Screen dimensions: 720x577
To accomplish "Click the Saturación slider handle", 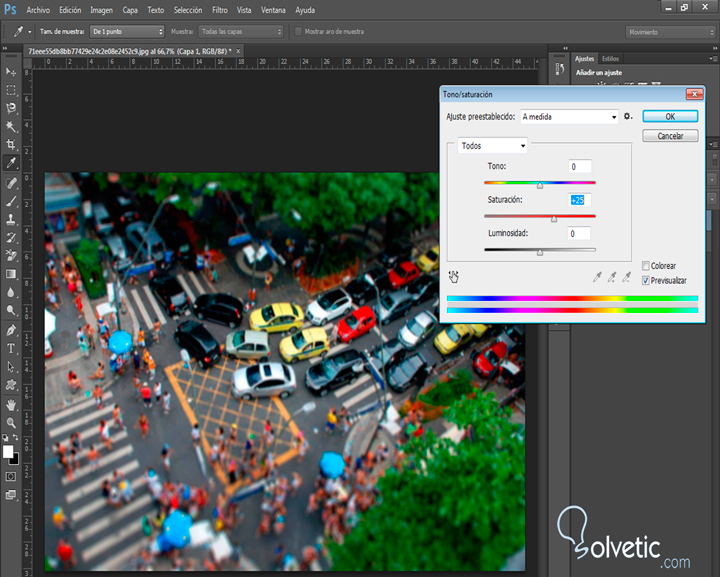I will 554,219.
